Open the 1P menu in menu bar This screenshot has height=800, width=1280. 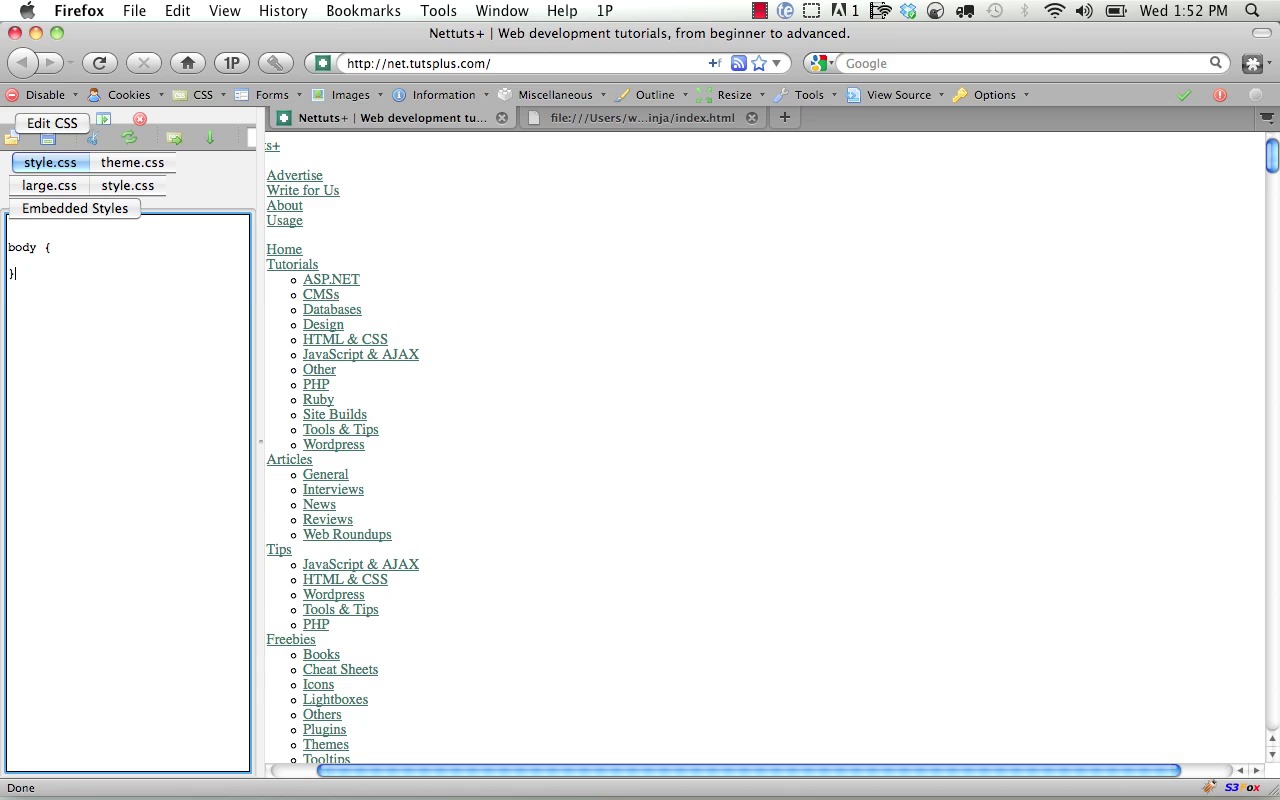click(604, 11)
